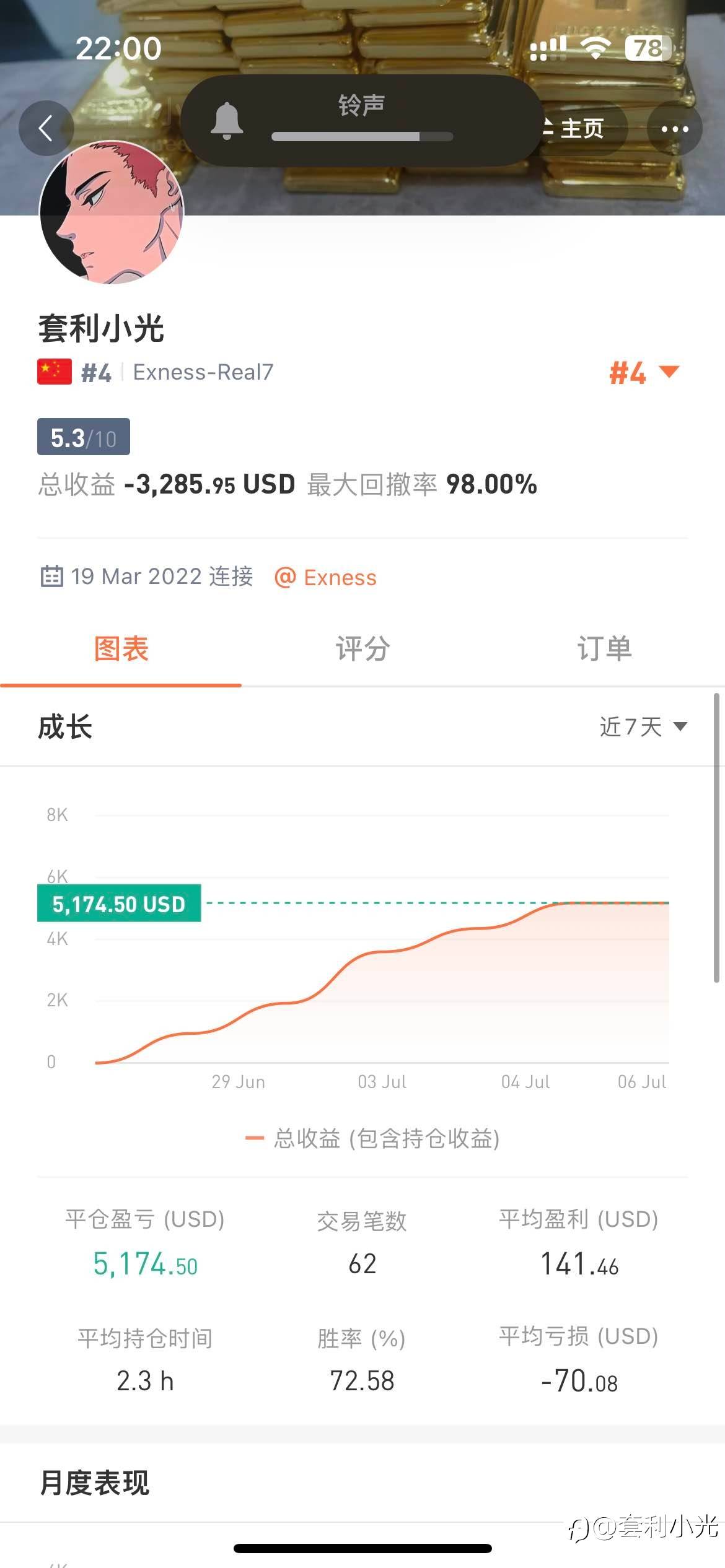Open the @ Exness broker link

click(326, 577)
